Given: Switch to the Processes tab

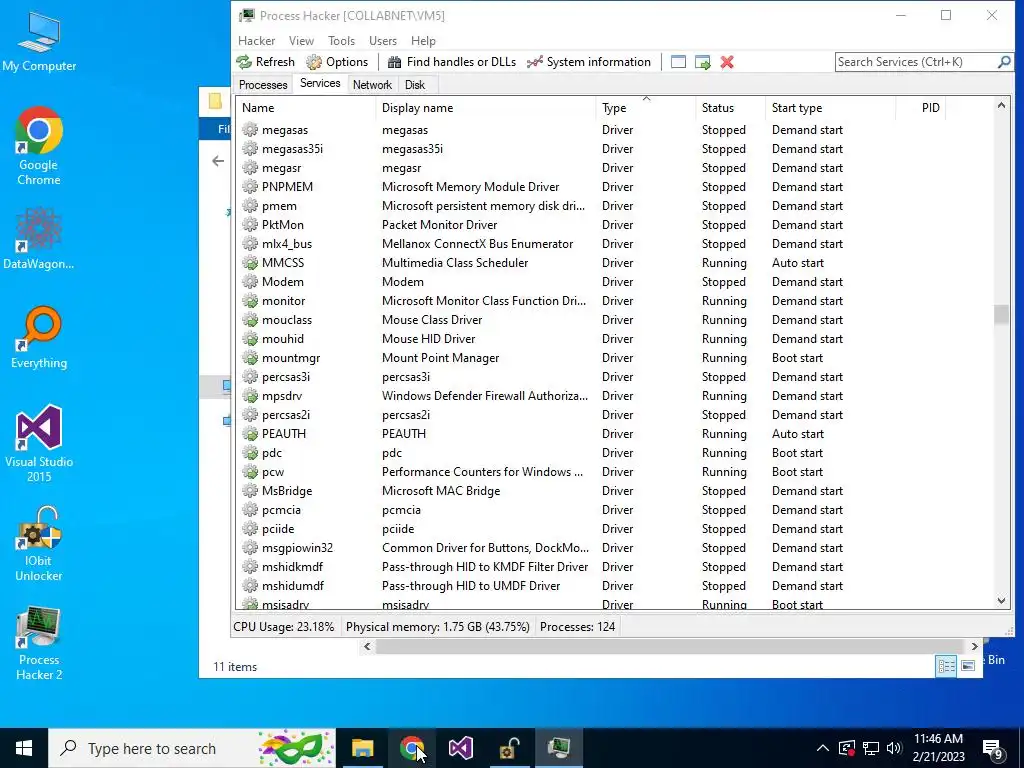Looking at the screenshot, I should point(263,85).
